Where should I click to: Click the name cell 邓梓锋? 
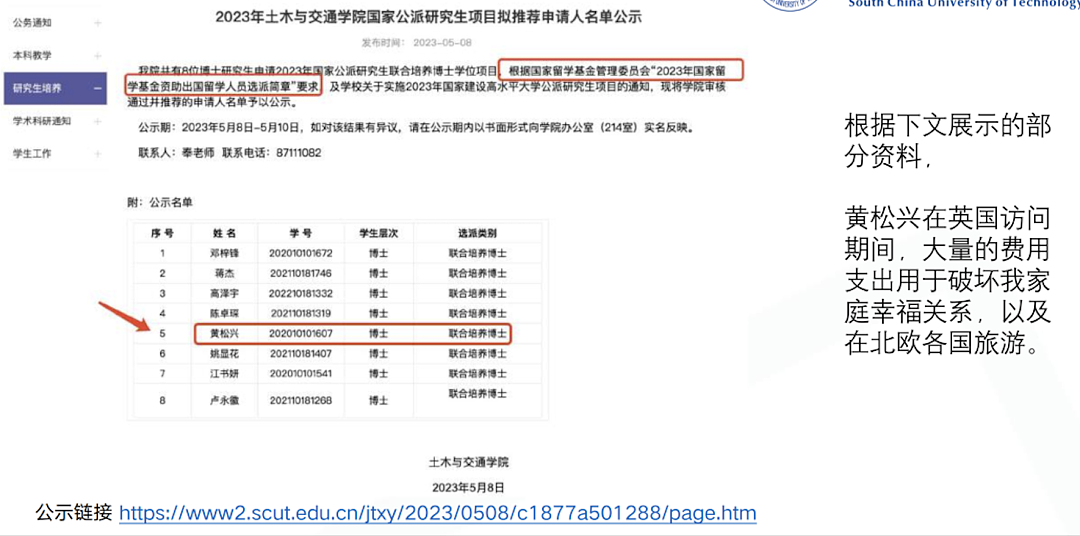tap(225, 253)
